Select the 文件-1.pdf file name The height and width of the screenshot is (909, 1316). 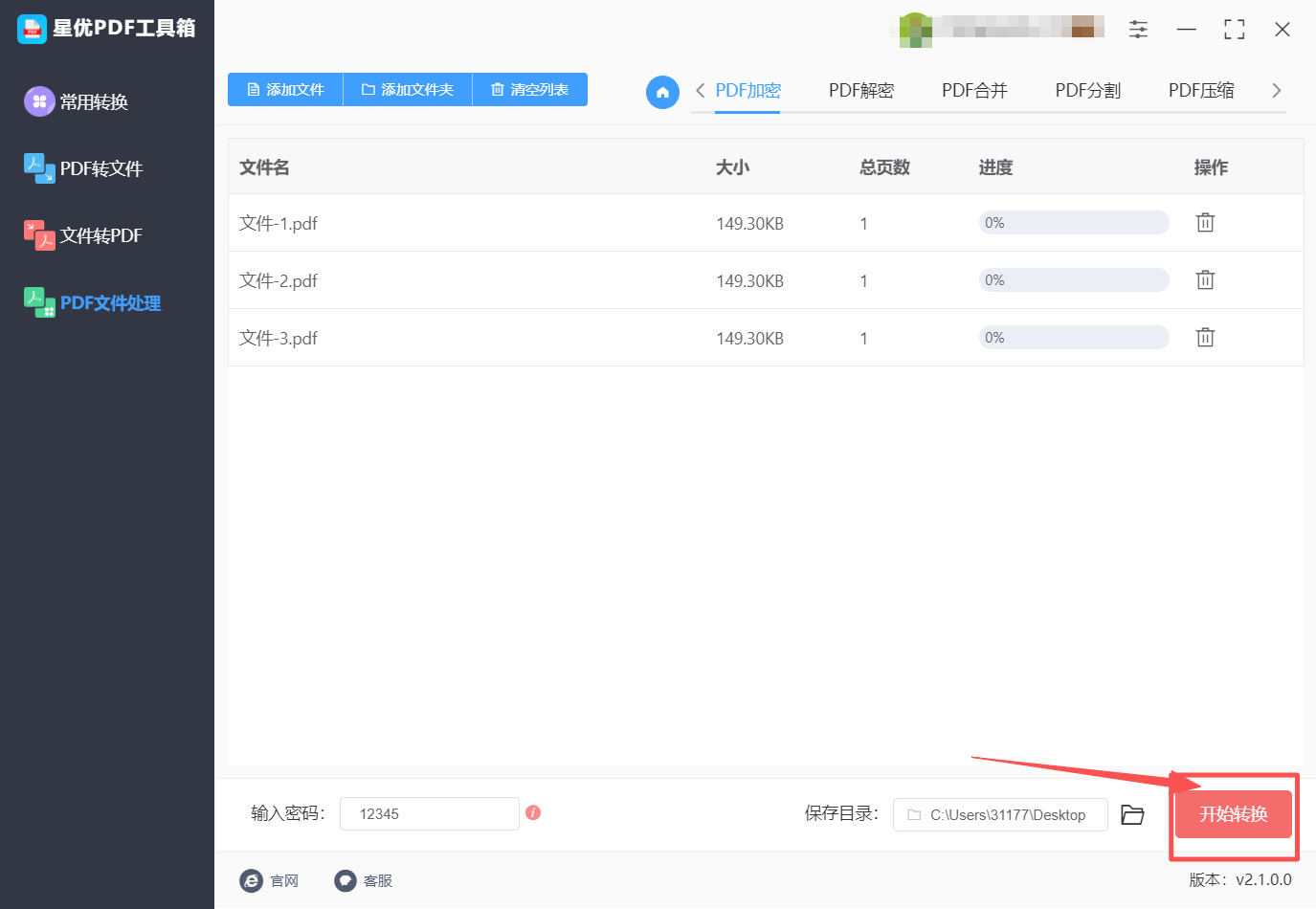point(279,224)
